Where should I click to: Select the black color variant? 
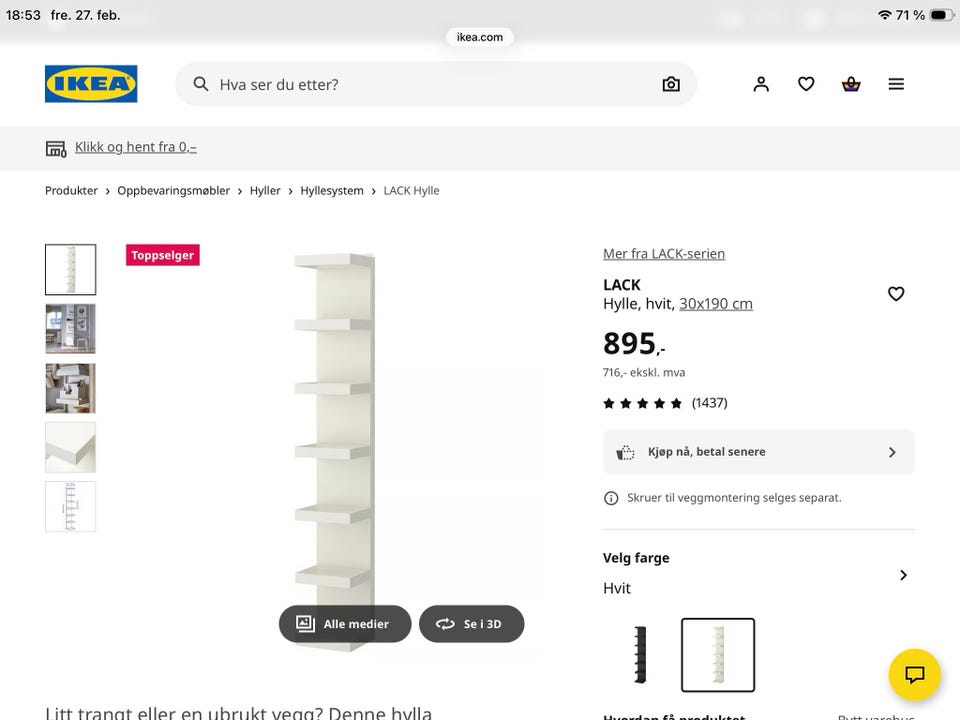pos(640,655)
